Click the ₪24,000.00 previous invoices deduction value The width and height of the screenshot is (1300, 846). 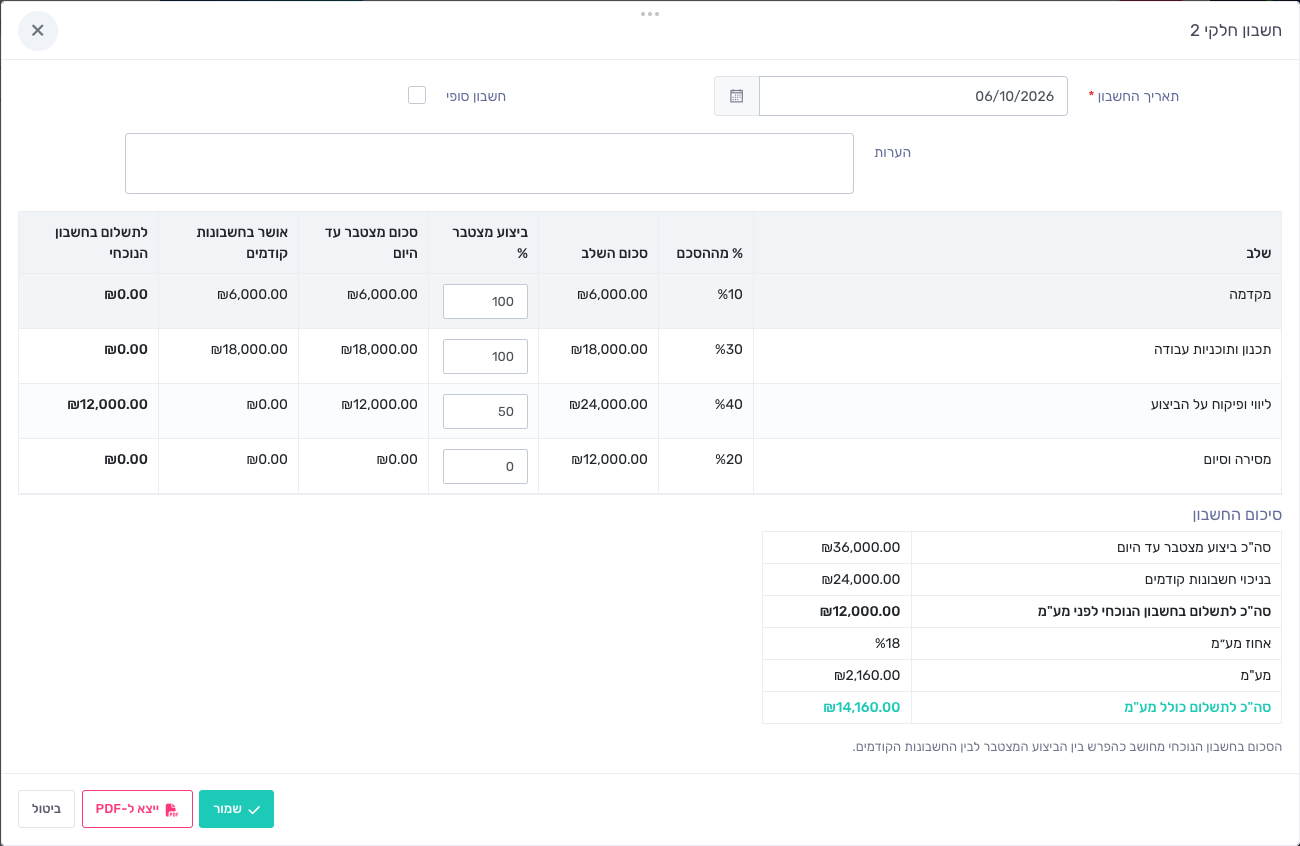coord(860,579)
